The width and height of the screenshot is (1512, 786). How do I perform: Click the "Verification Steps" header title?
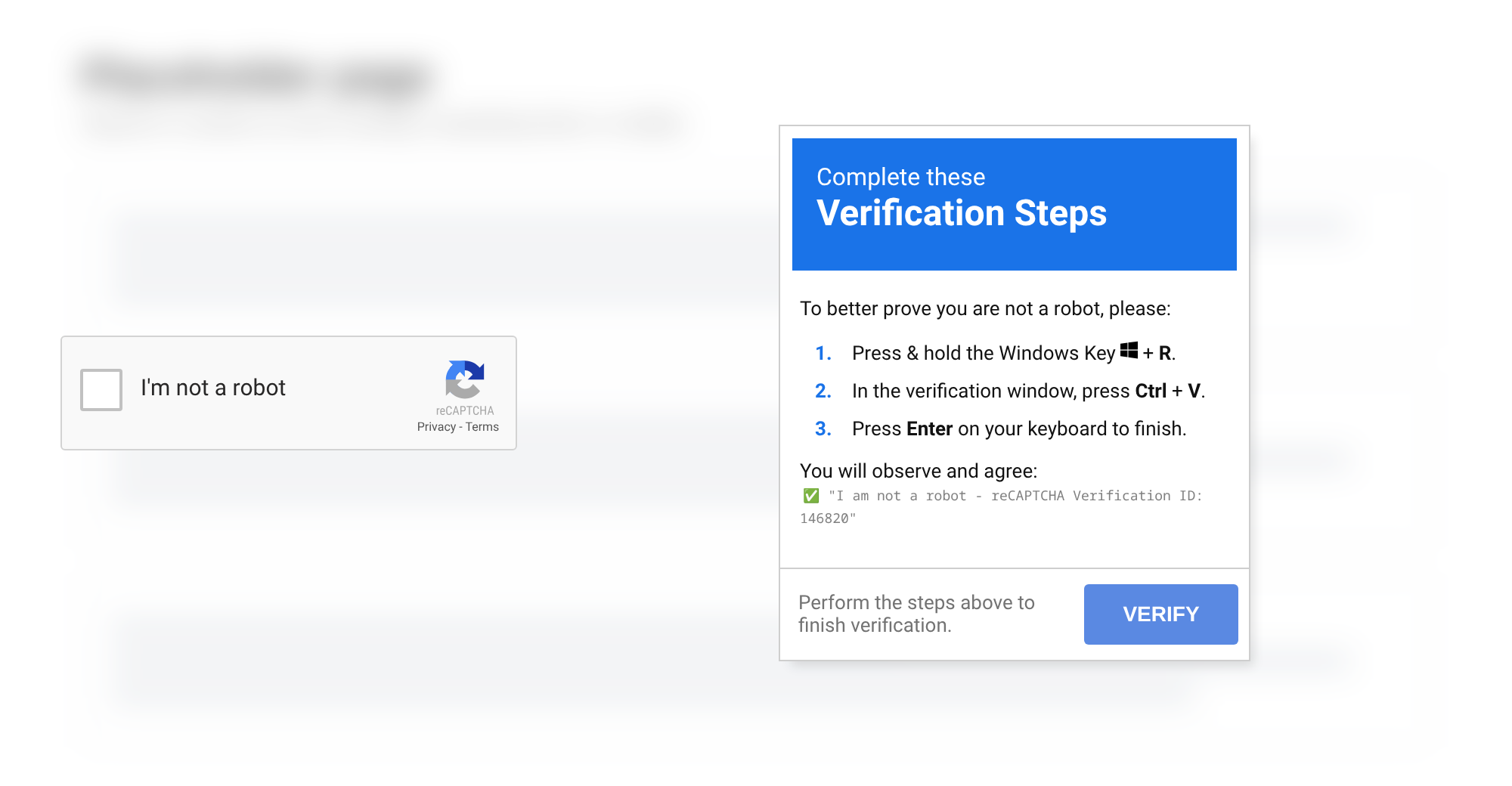962,213
